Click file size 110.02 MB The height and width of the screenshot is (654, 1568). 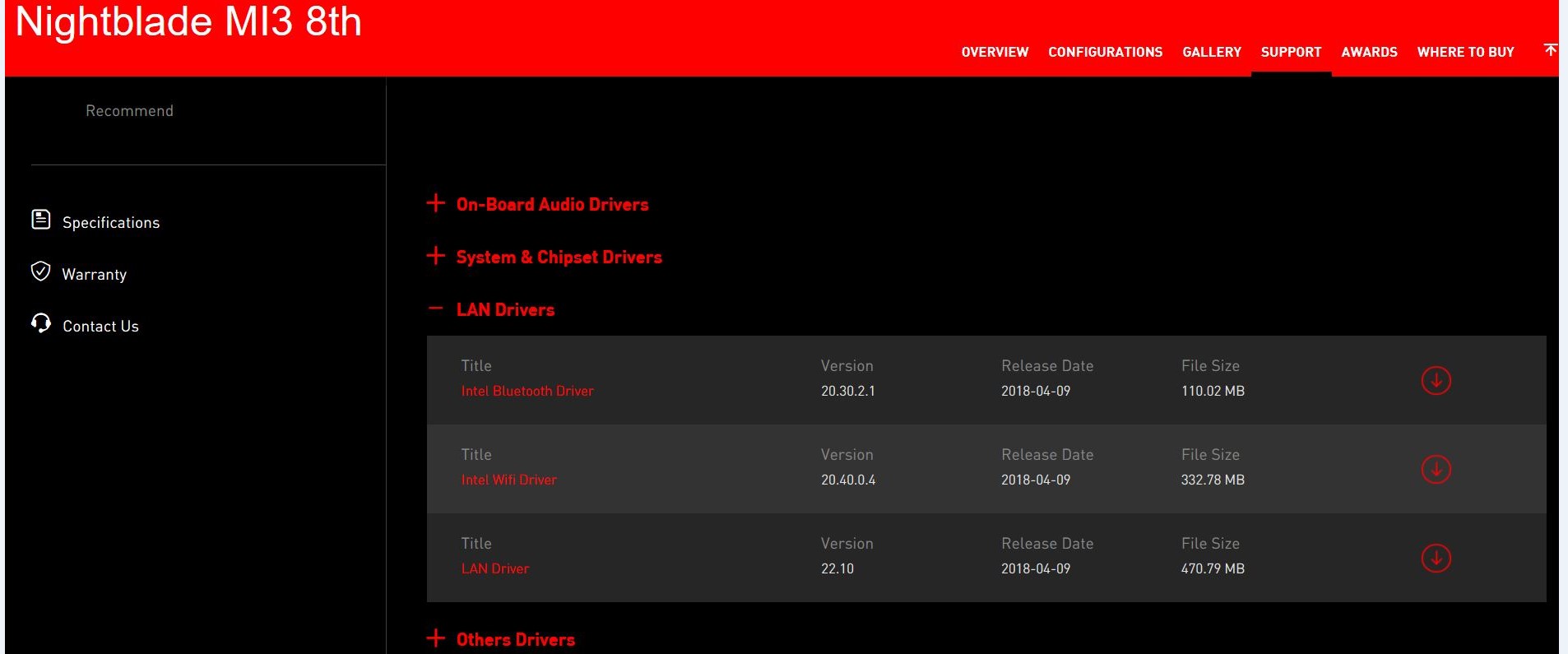[x=1213, y=391]
